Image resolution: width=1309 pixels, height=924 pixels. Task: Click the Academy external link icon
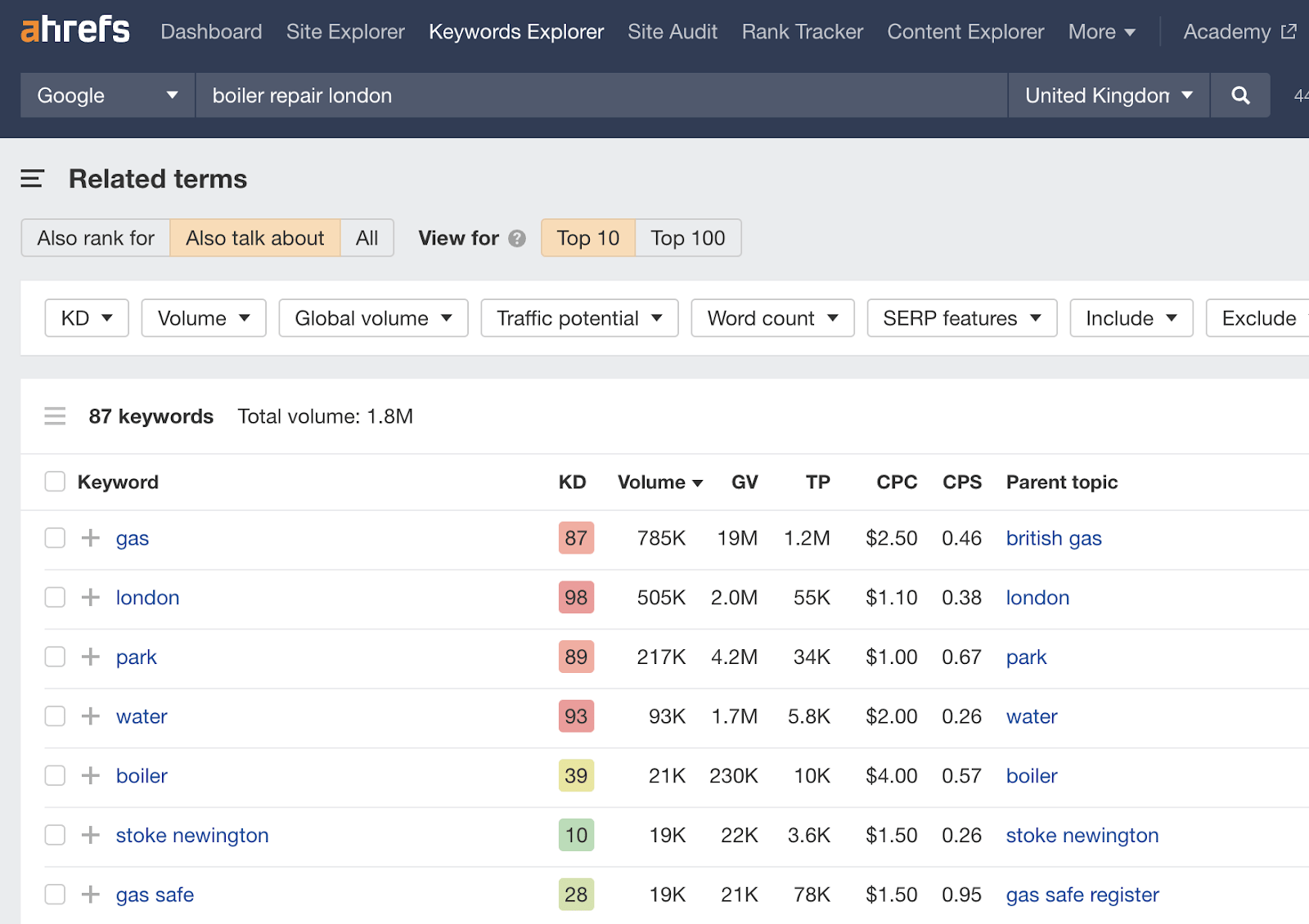pos(1289,31)
